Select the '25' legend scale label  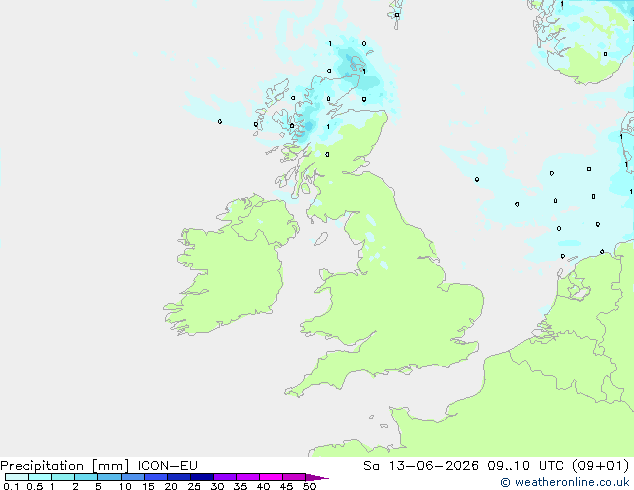coord(194,486)
